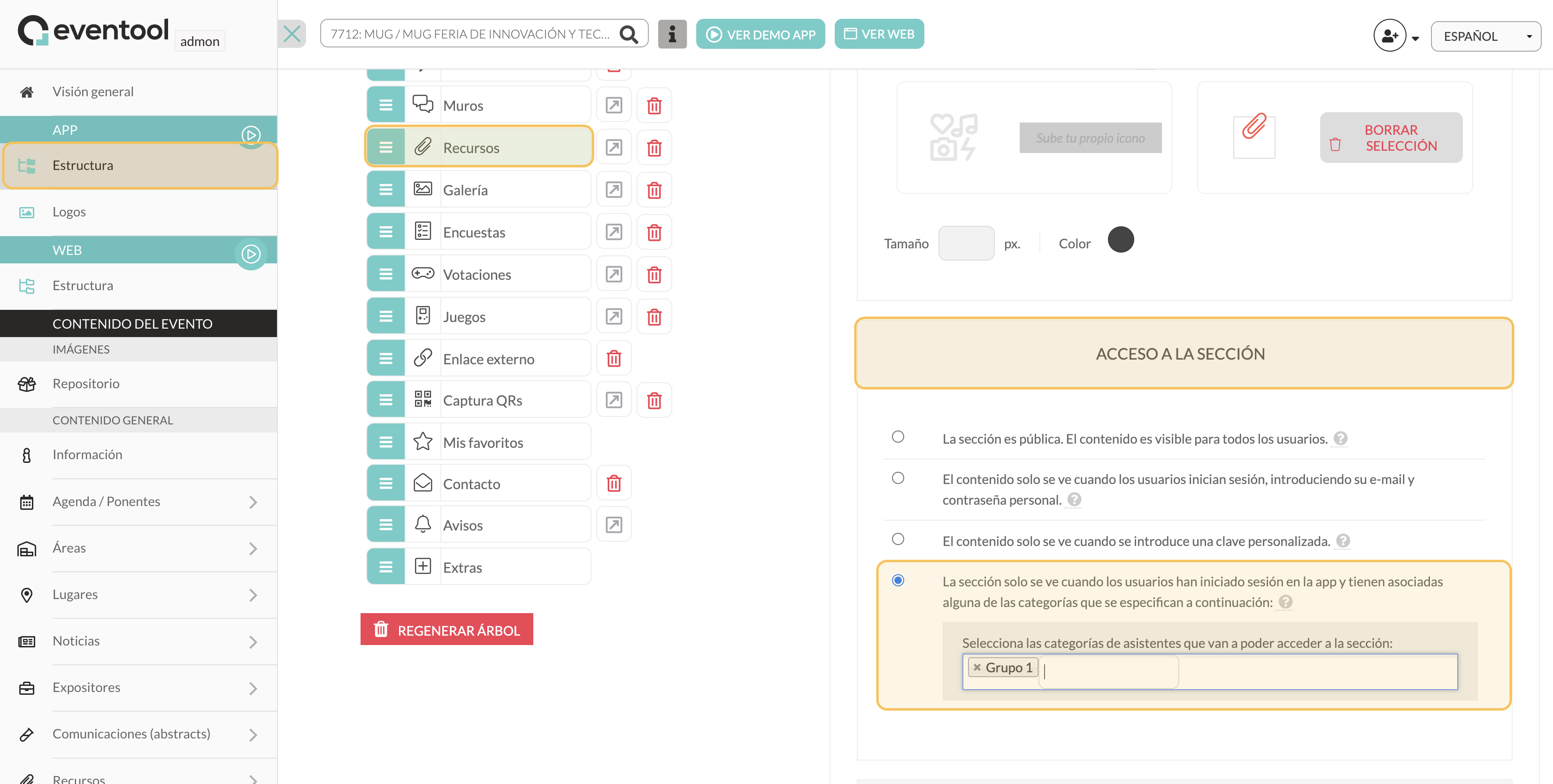The image size is (1553, 784).
Task: Grab the Votaciones drag handle icon
Action: (386, 274)
